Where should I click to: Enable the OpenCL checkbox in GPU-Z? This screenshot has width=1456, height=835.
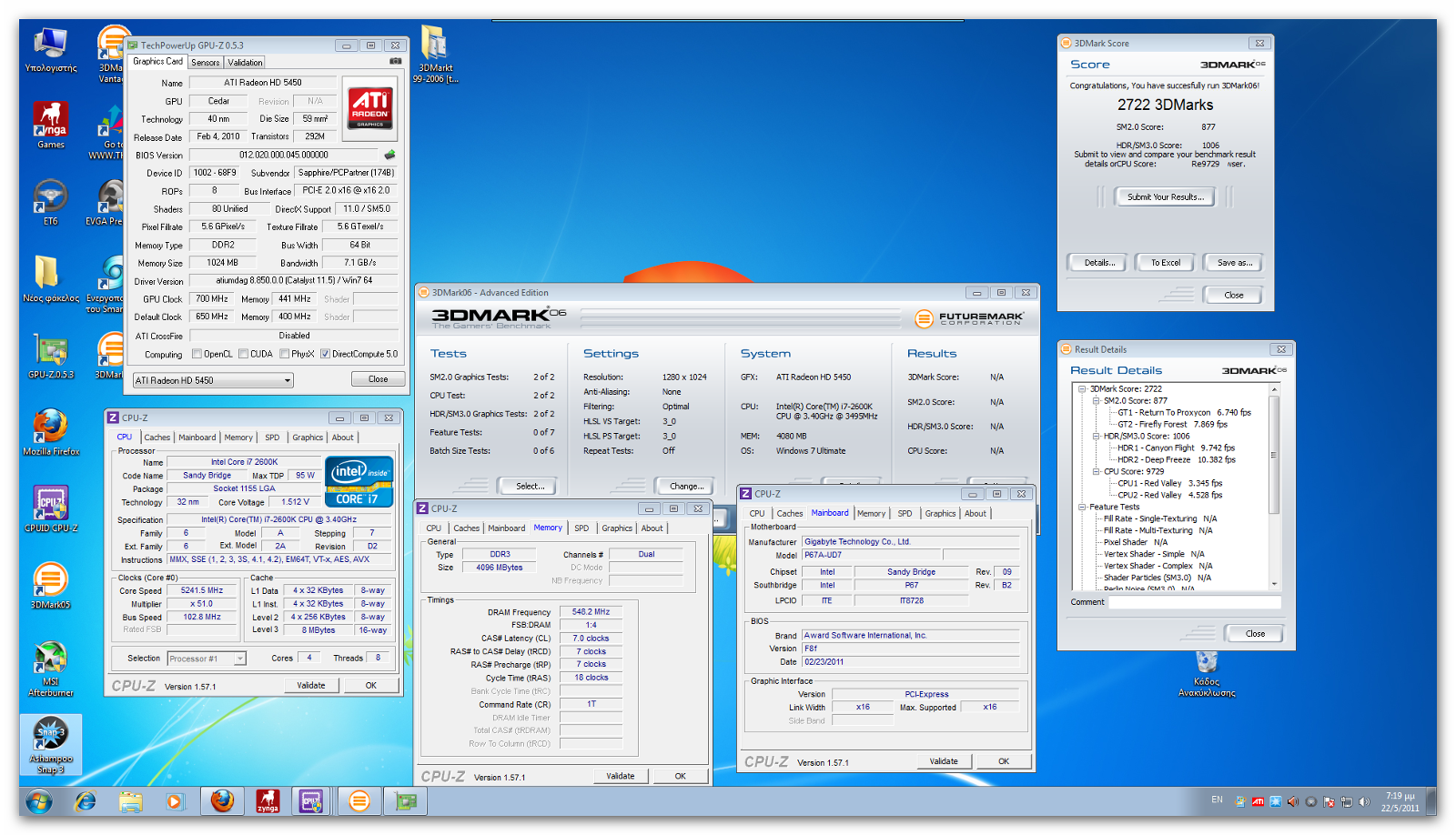pyautogui.click(x=197, y=354)
